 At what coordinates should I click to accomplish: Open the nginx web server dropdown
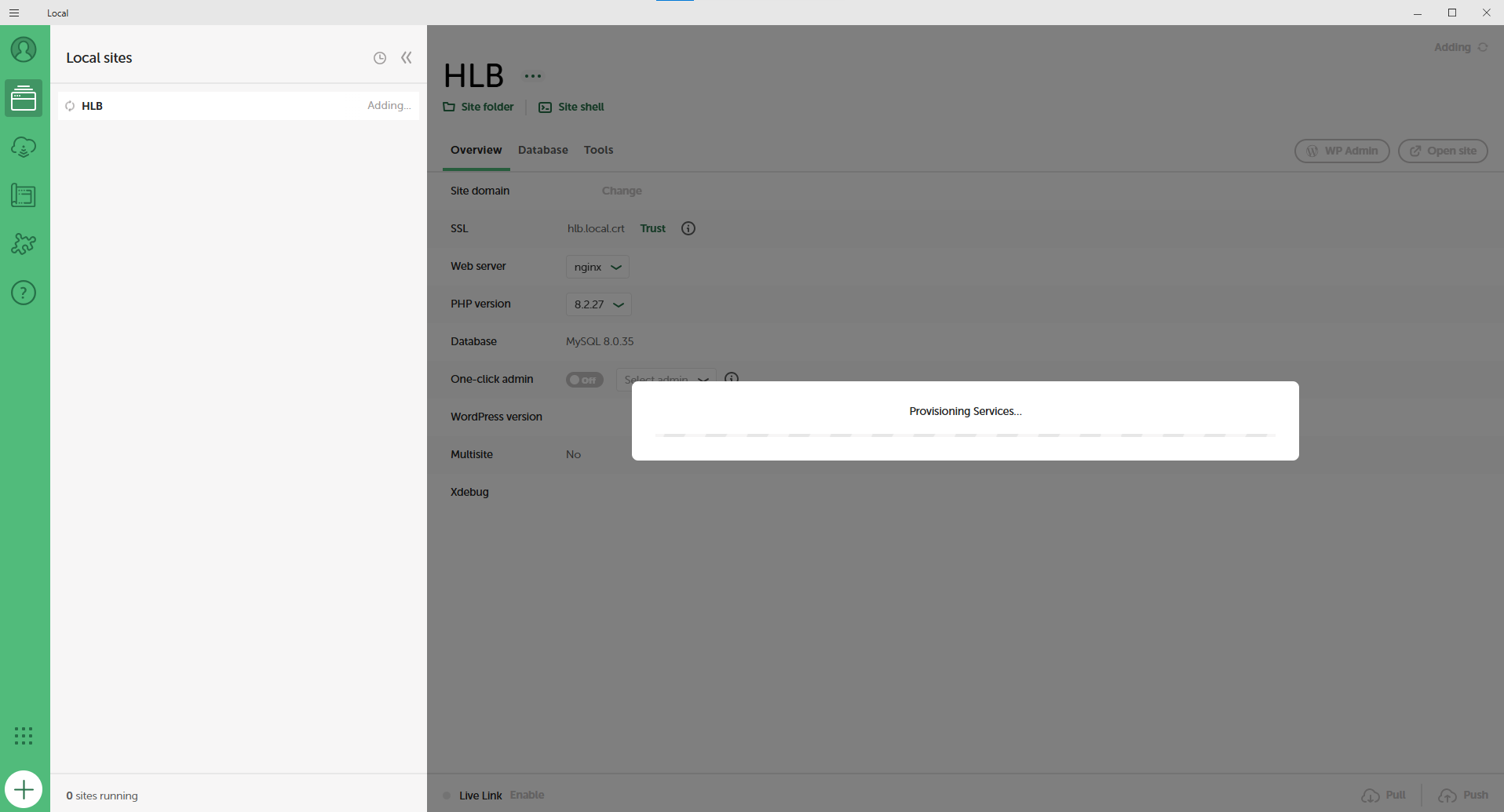(x=597, y=266)
